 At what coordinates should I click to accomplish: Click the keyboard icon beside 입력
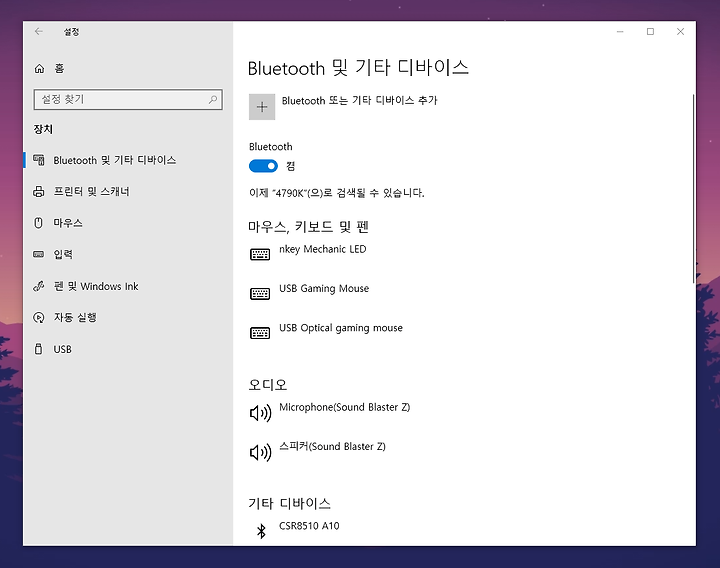coord(39,254)
